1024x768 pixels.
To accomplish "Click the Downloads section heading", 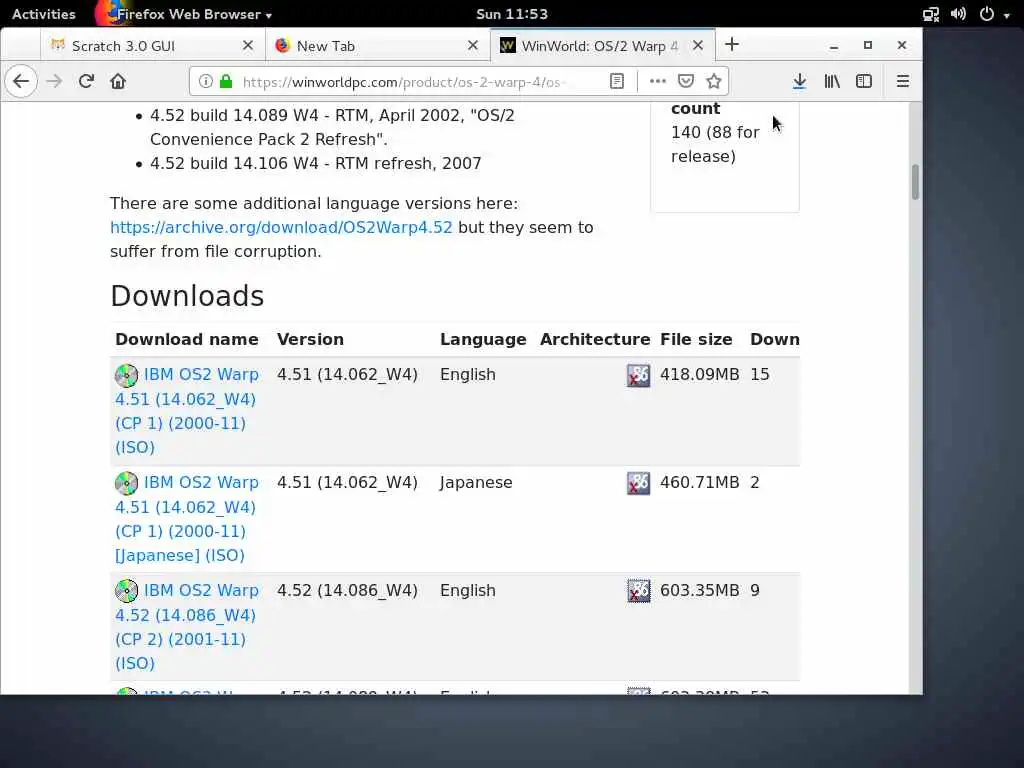I will (x=187, y=296).
